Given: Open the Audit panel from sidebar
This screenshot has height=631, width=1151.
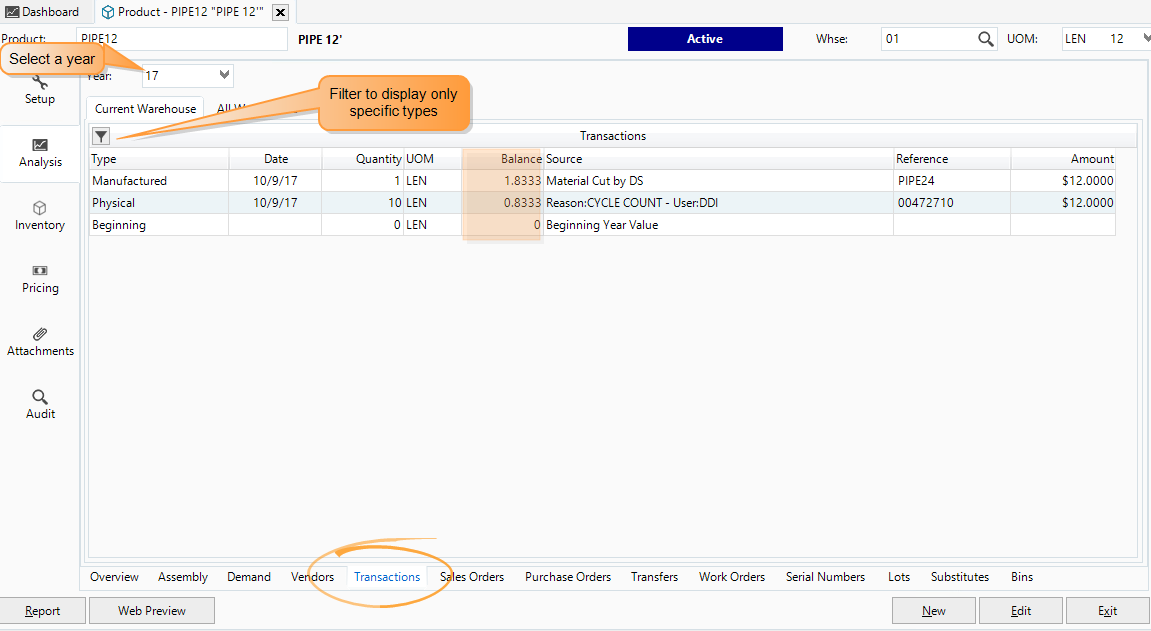Looking at the screenshot, I should point(40,403).
